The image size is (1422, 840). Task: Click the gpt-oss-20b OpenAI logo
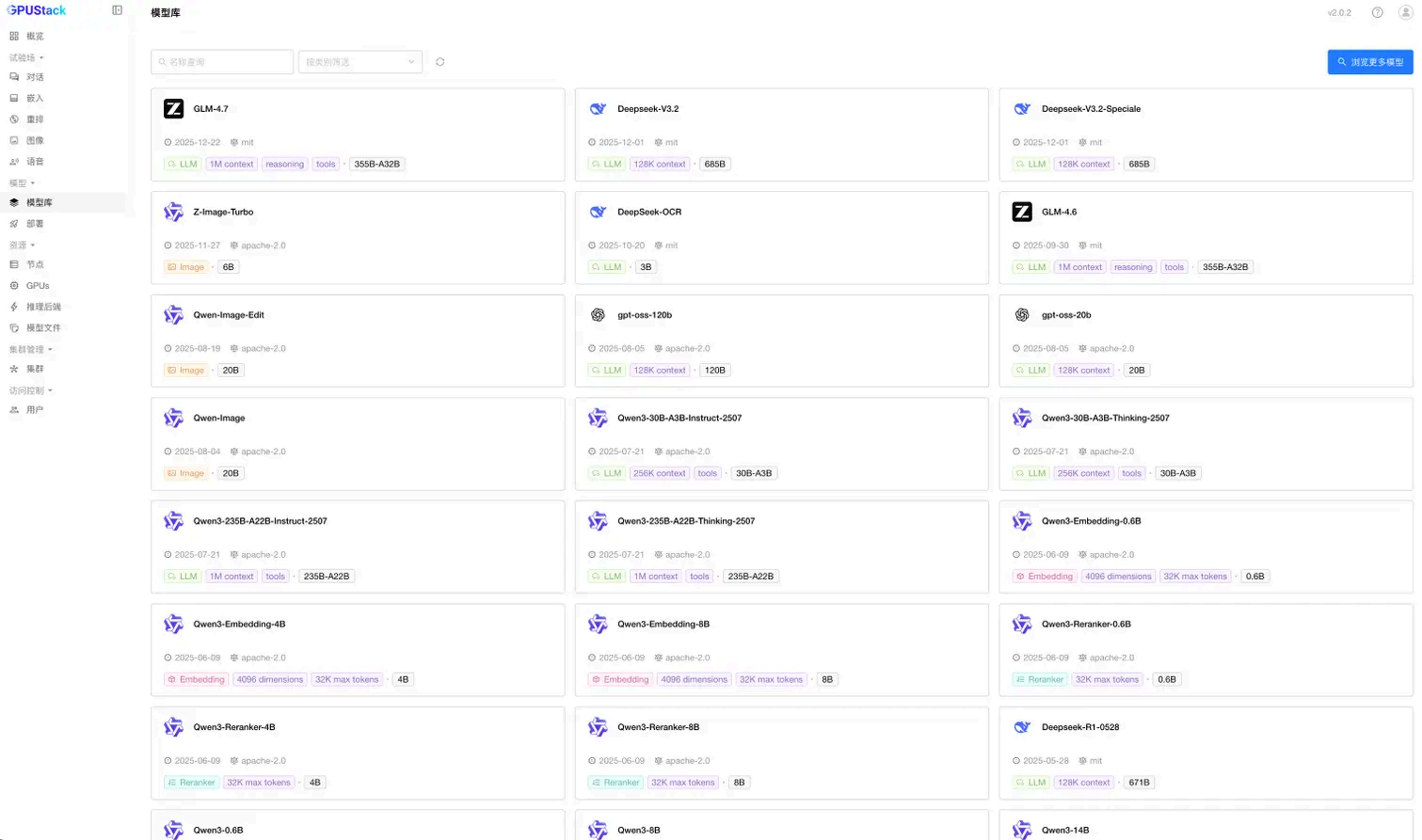coord(1022,315)
